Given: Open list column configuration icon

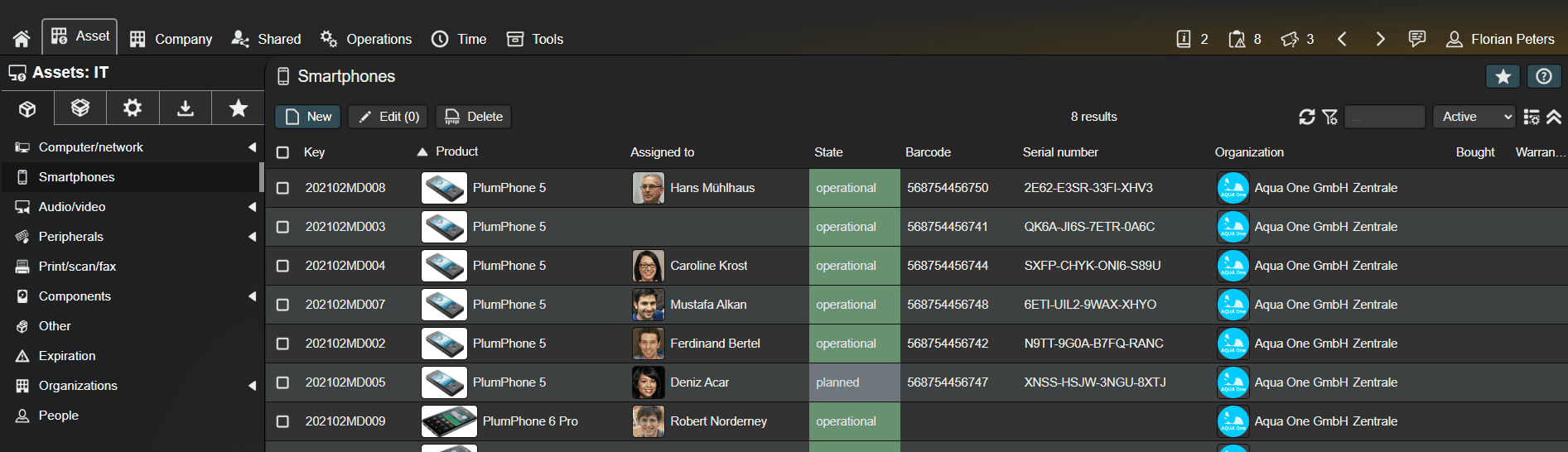Looking at the screenshot, I should point(1532,117).
